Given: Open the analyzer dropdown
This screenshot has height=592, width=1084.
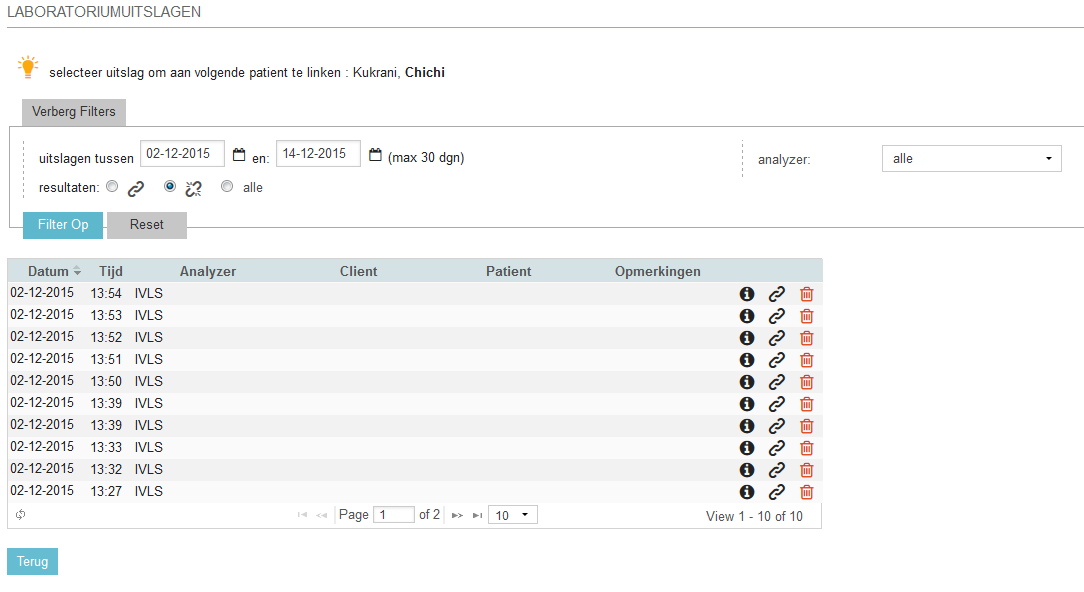Looking at the screenshot, I should tap(970, 158).
